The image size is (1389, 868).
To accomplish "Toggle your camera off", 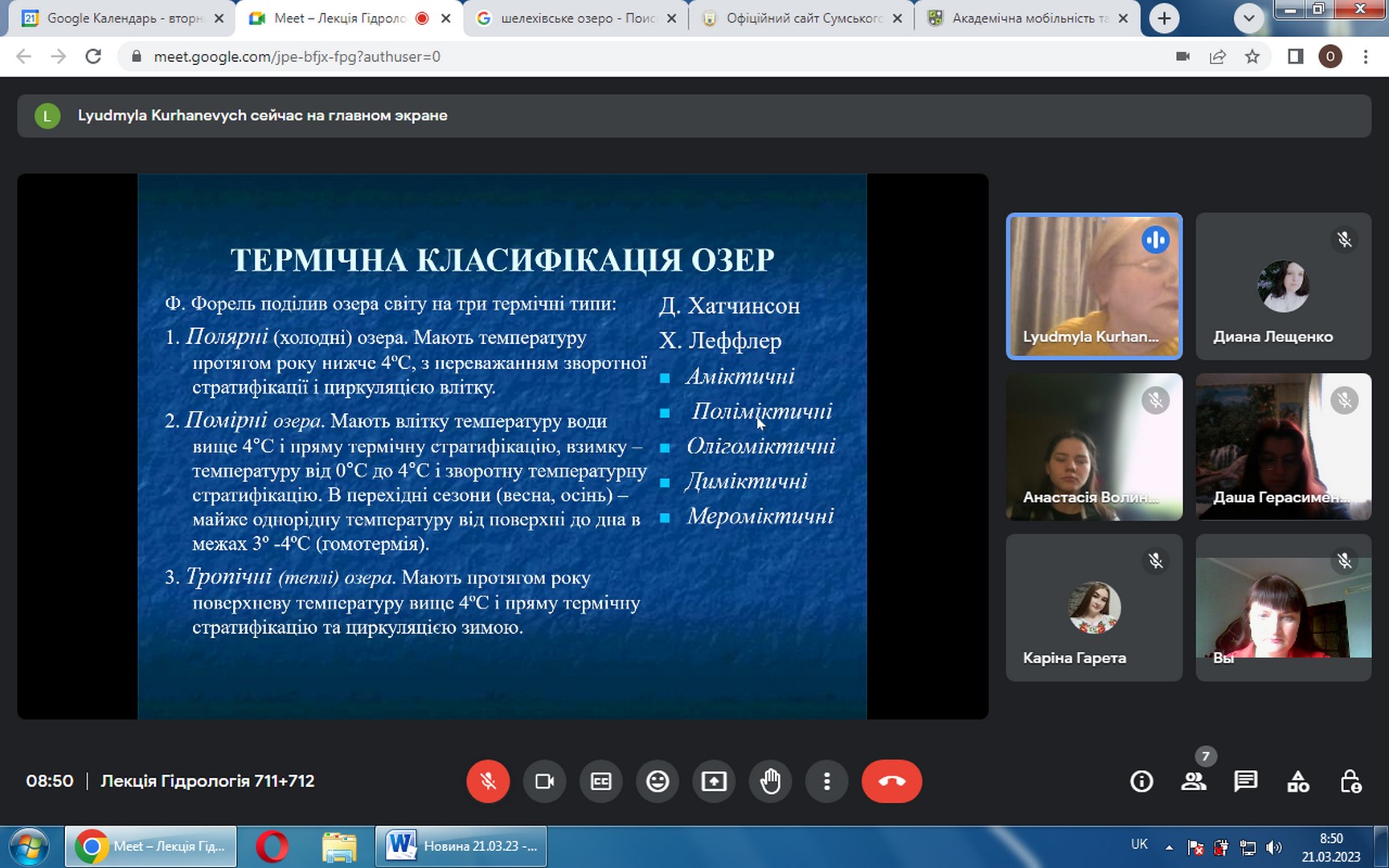I will 544,781.
